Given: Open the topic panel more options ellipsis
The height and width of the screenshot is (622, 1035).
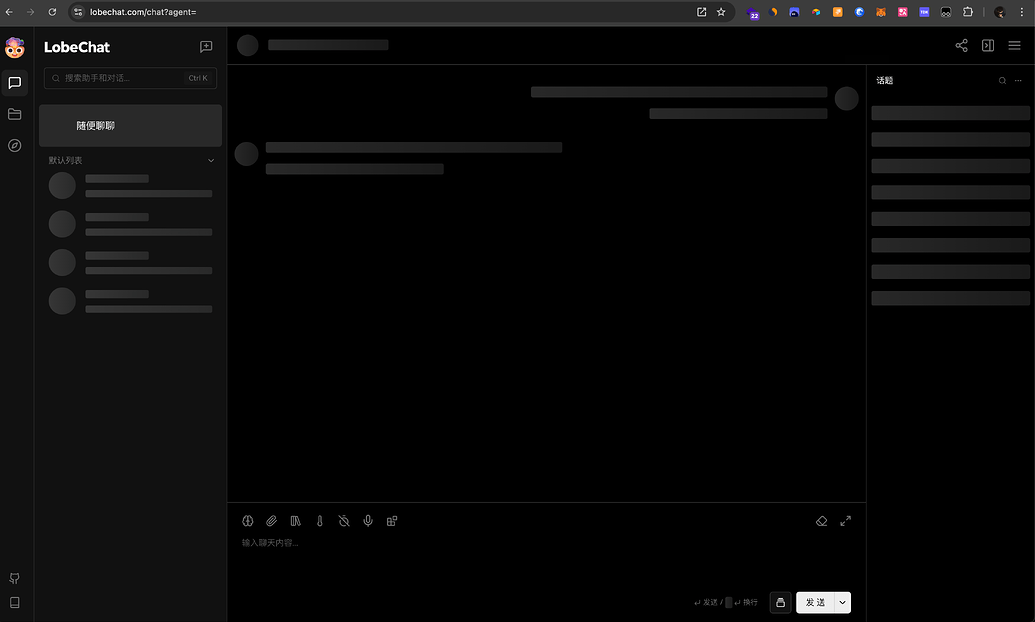Looking at the screenshot, I should (1018, 81).
